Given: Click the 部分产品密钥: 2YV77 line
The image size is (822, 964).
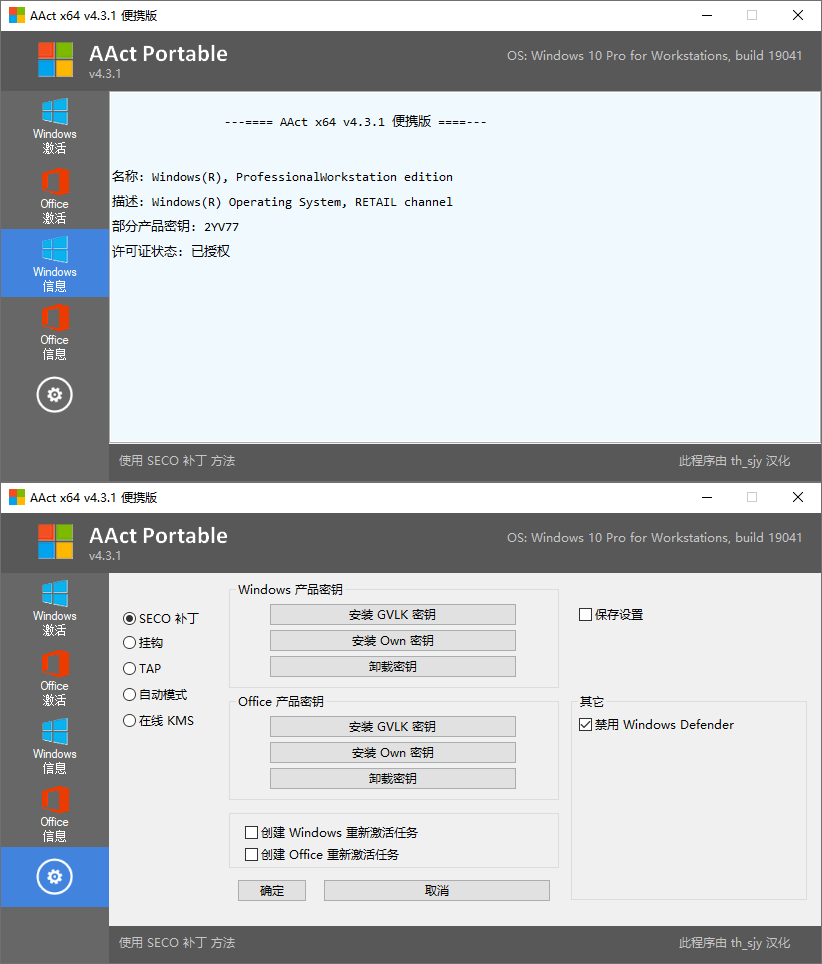Looking at the screenshot, I should pyautogui.click(x=175, y=226).
